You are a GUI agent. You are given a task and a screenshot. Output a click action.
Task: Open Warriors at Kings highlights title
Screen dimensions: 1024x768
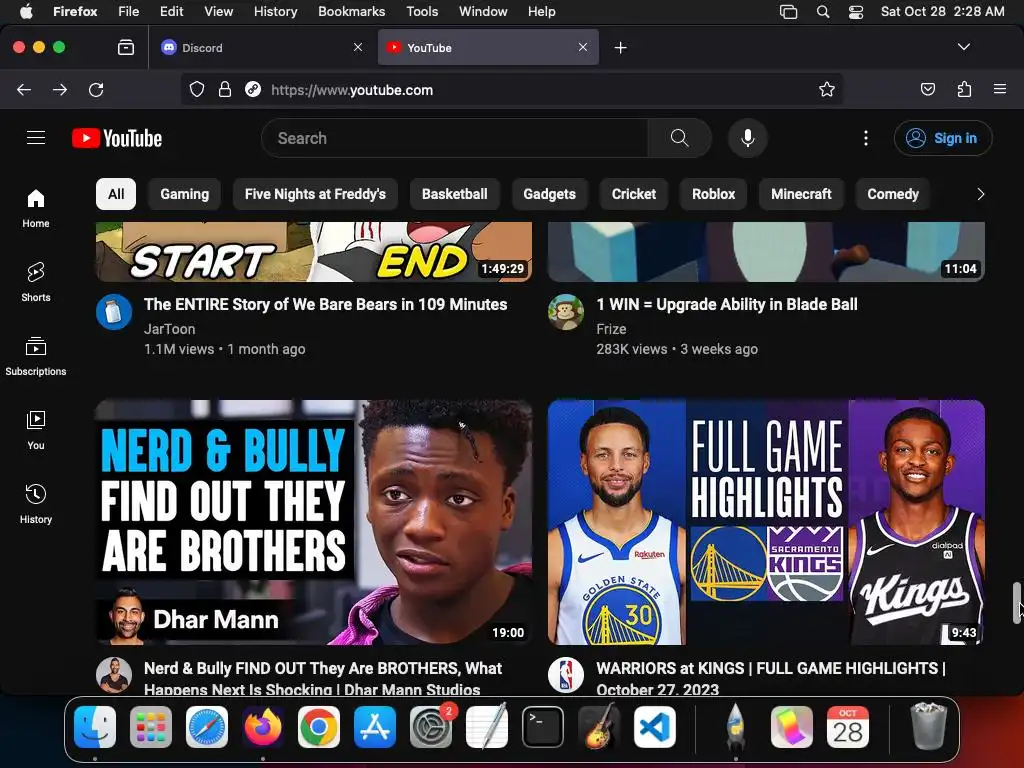tap(771, 679)
